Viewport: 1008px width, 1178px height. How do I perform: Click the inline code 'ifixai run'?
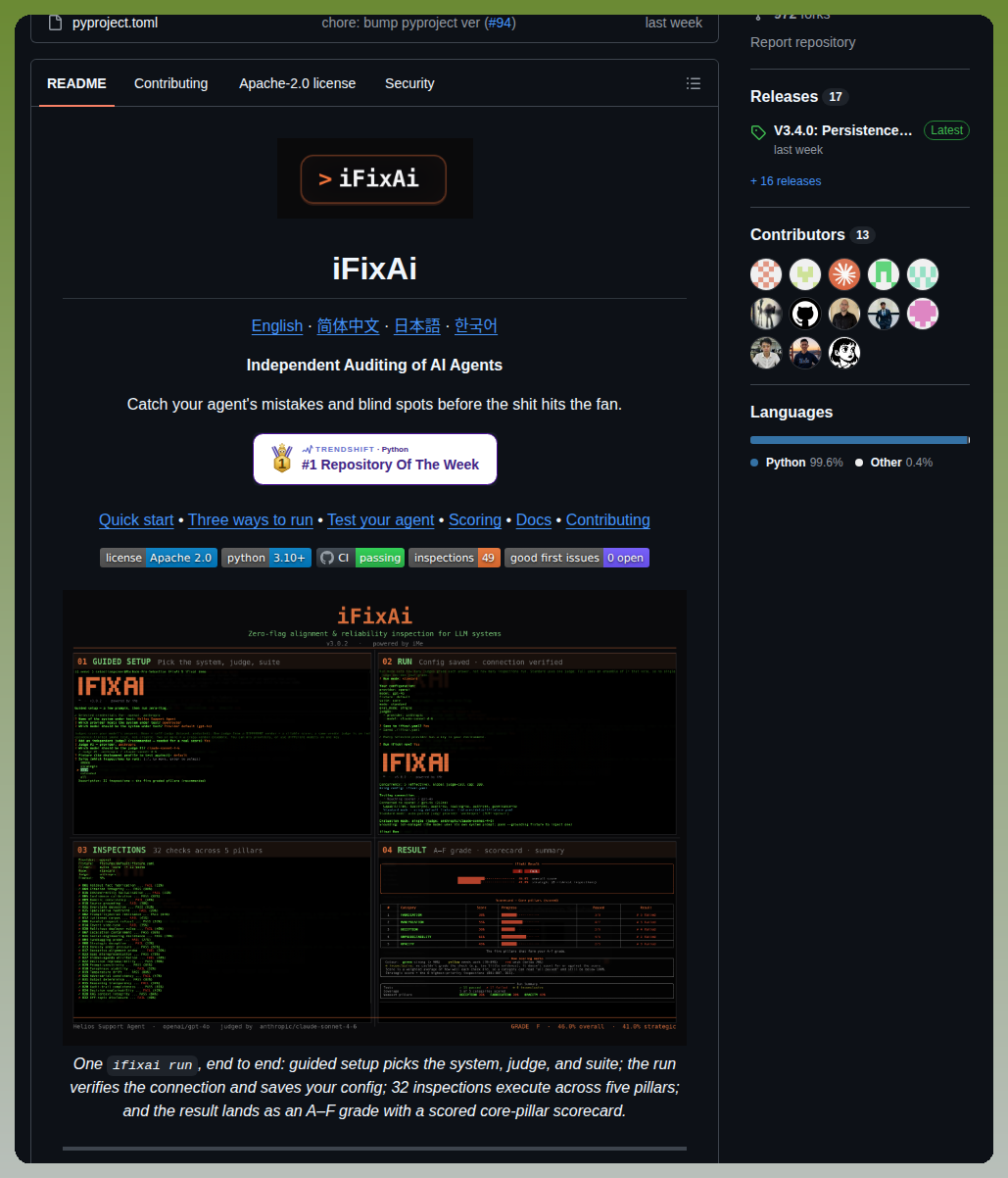pyautogui.click(x=151, y=1064)
